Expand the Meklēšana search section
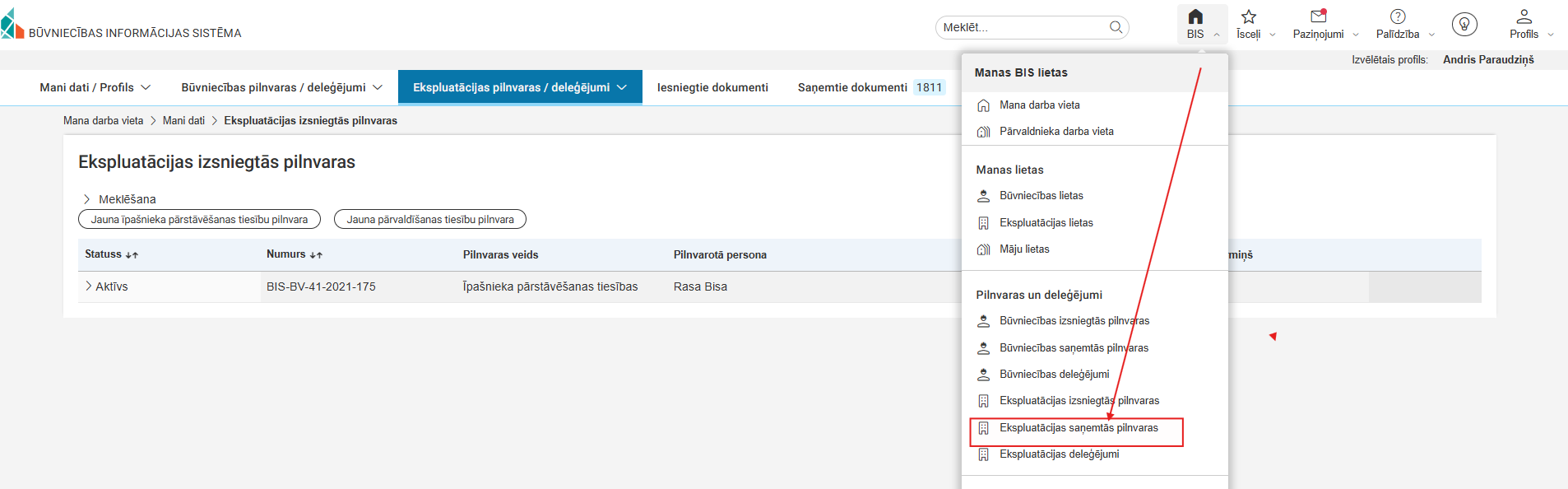The height and width of the screenshot is (489, 1568). click(x=86, y=199)
